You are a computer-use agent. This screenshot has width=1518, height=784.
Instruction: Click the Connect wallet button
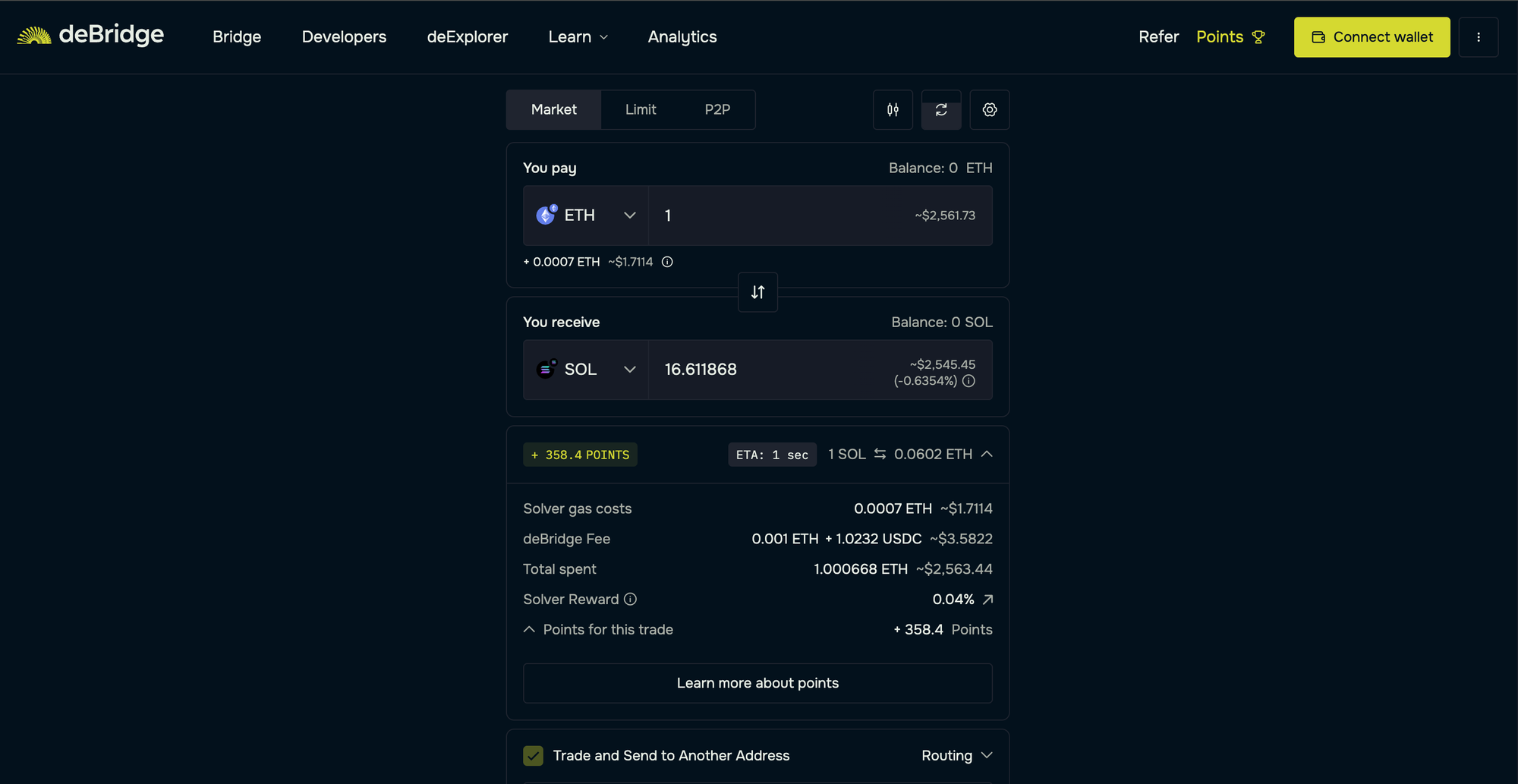click(1372, 37)
